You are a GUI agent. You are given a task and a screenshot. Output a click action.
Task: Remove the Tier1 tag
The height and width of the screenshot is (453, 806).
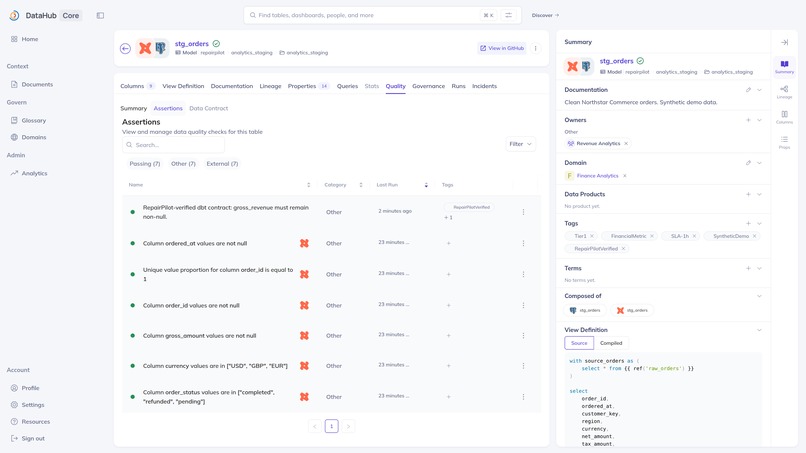point(592,236)
